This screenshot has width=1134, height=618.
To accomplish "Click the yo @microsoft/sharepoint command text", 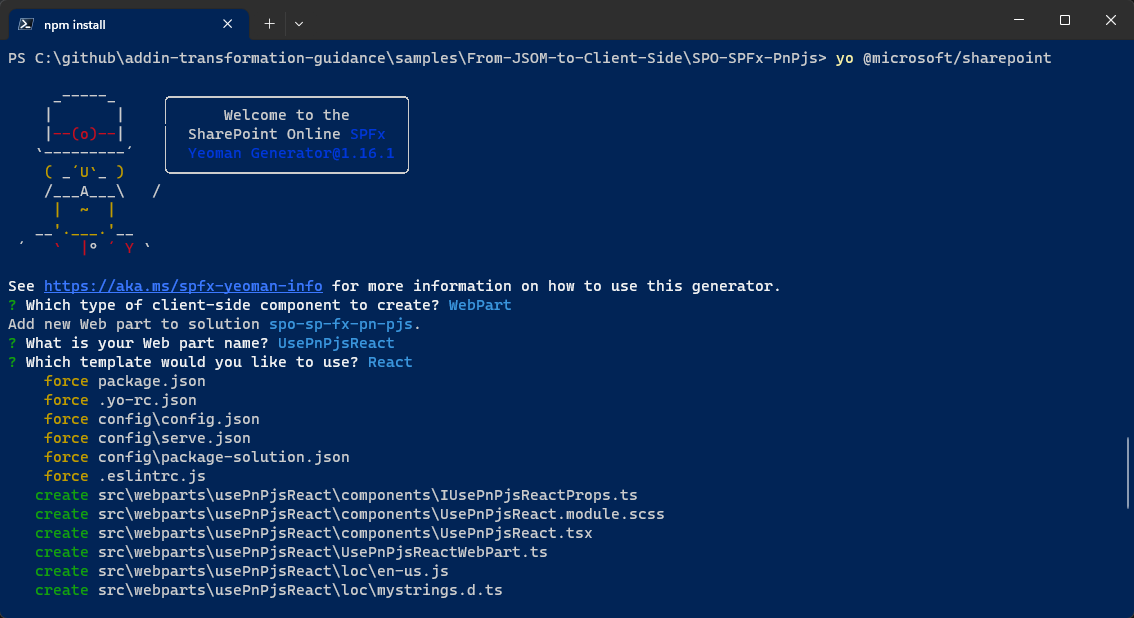I will click(943, 58).
